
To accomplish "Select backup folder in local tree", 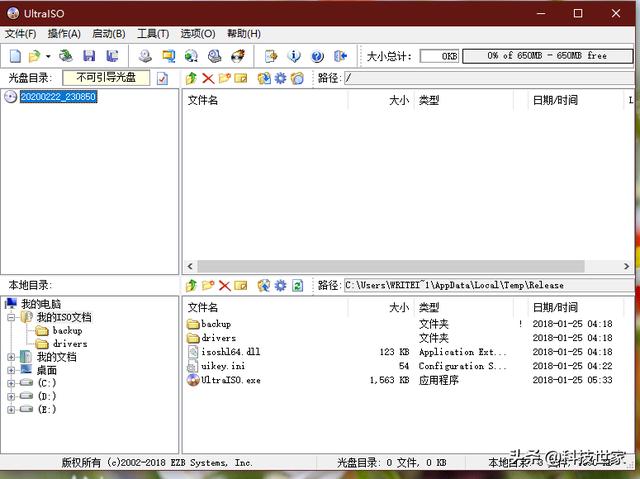I will coord(67,330).
